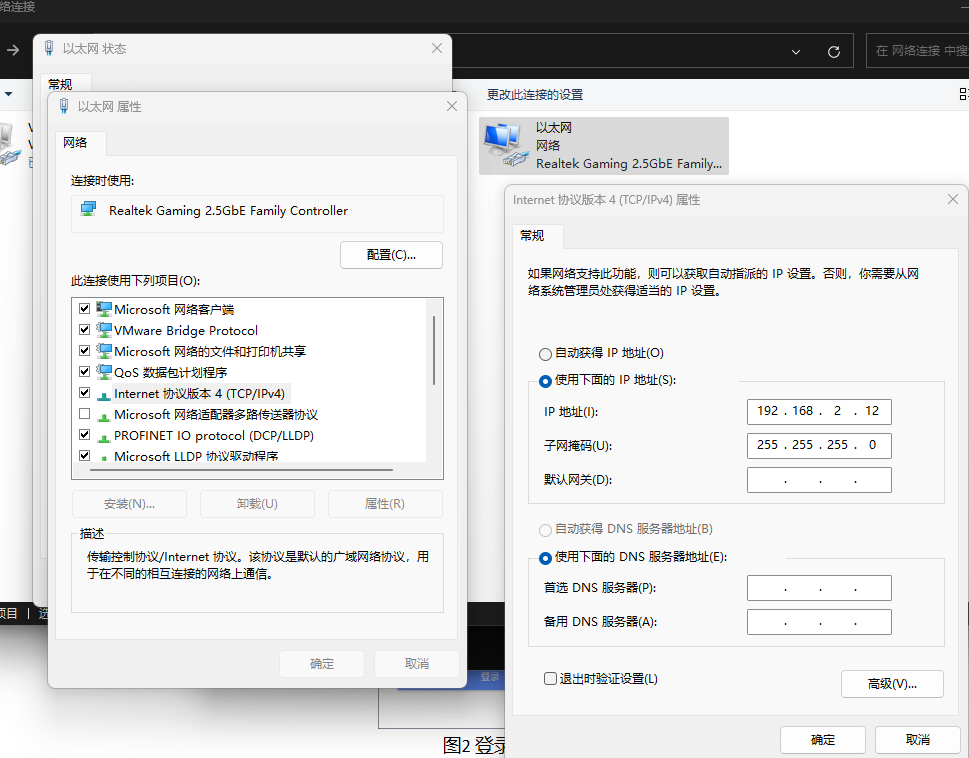Select the 常规 tab in IPv4 properties
Image resolution: width=969 pixels, height=758 pixels.
coord(532,236)
